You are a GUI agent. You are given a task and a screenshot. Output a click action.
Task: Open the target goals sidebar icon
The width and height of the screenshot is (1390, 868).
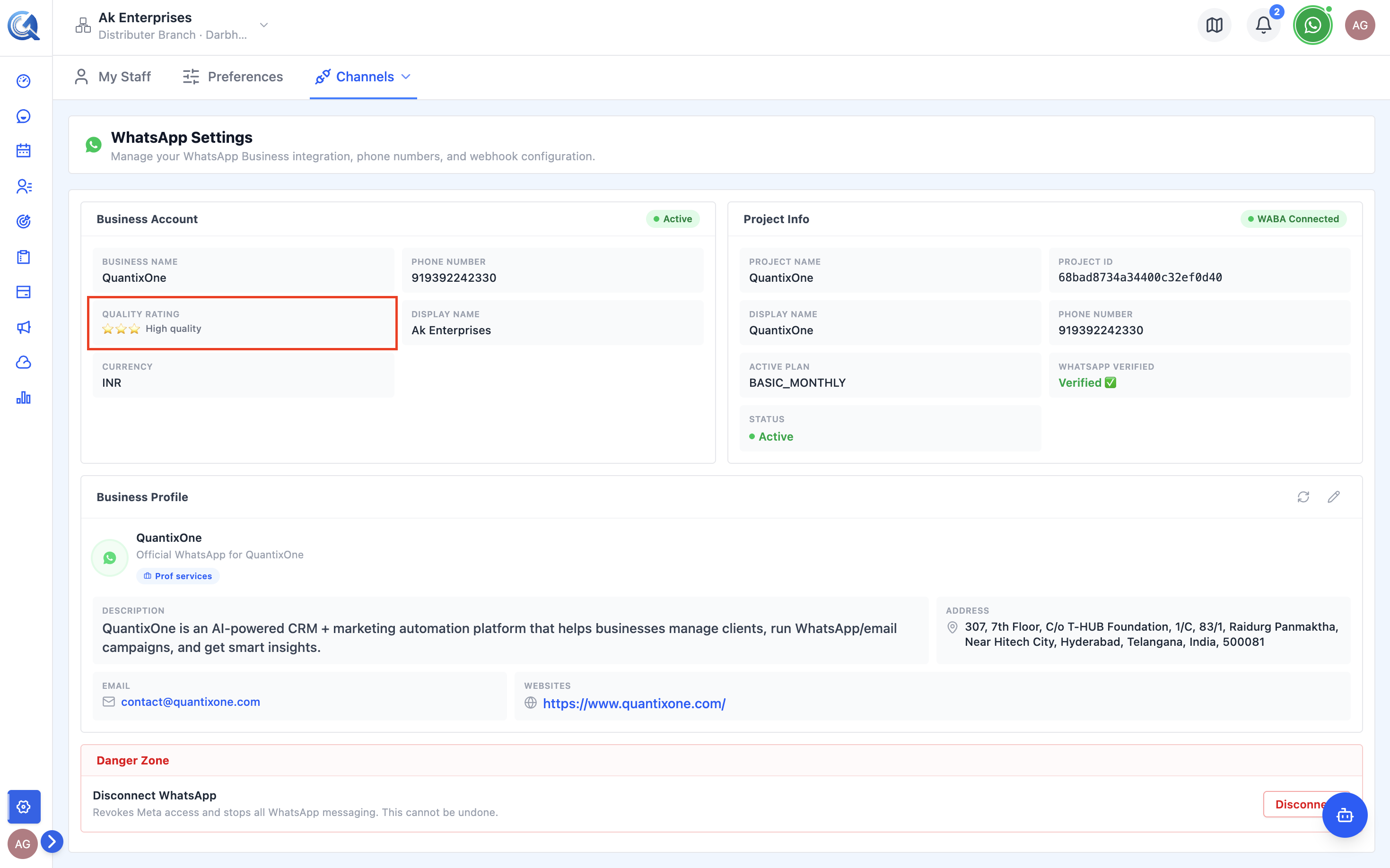[24, 222]
